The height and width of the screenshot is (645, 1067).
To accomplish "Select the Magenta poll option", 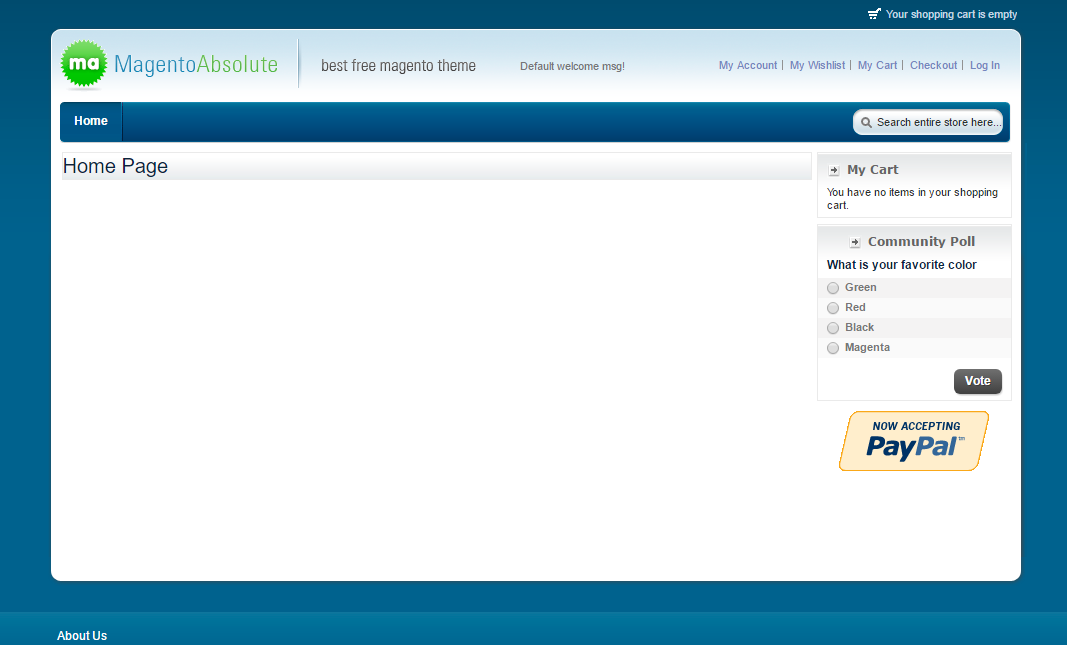I will [833, 348].
